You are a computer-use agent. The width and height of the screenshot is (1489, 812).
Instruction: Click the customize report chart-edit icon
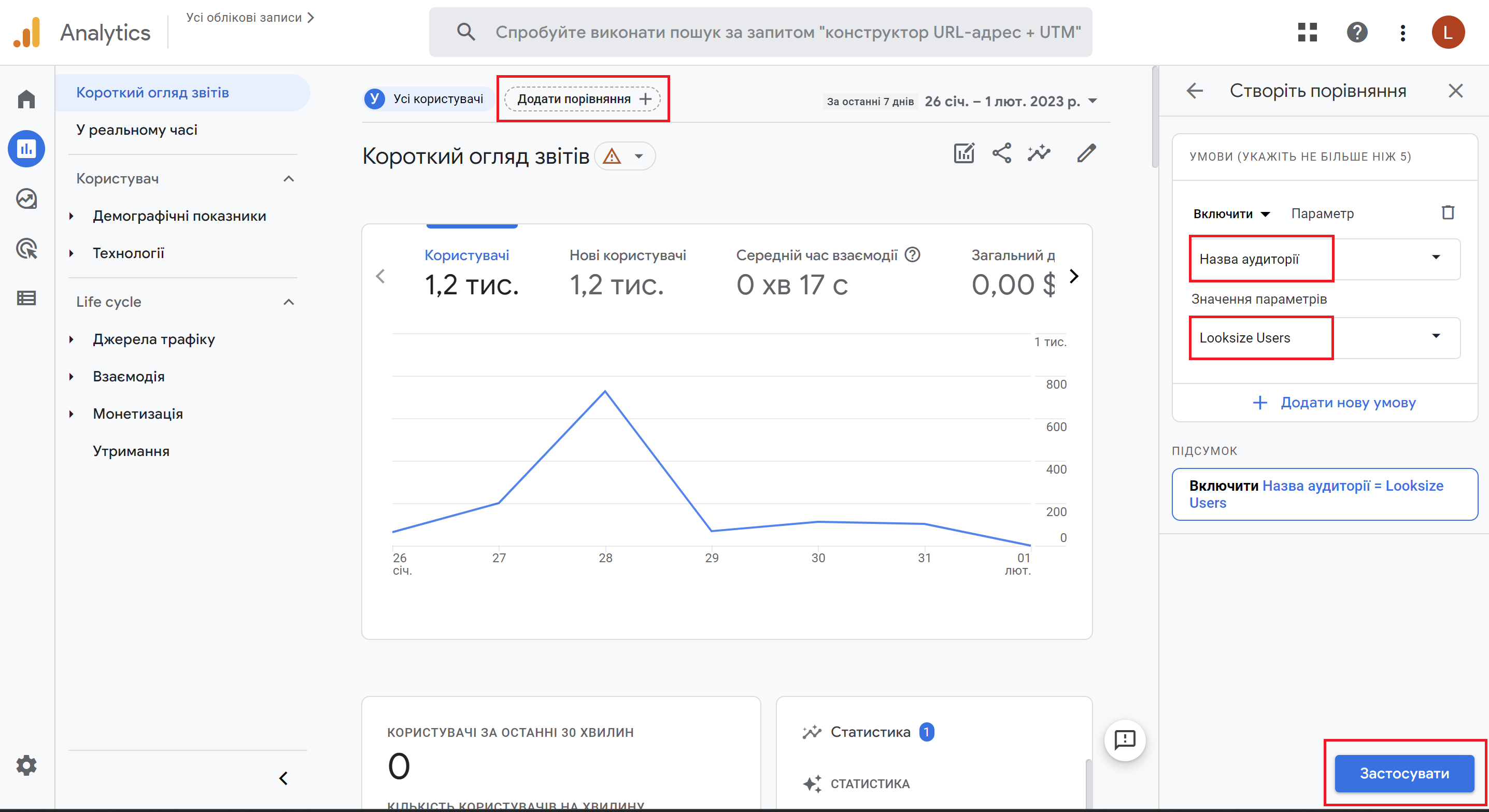coord(964,153)
